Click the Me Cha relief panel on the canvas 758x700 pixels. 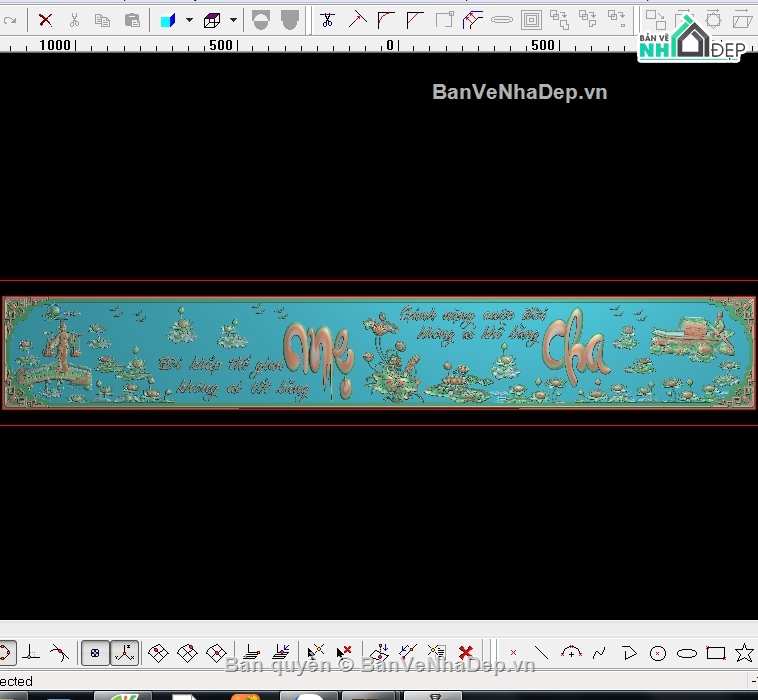pos(379,353)
